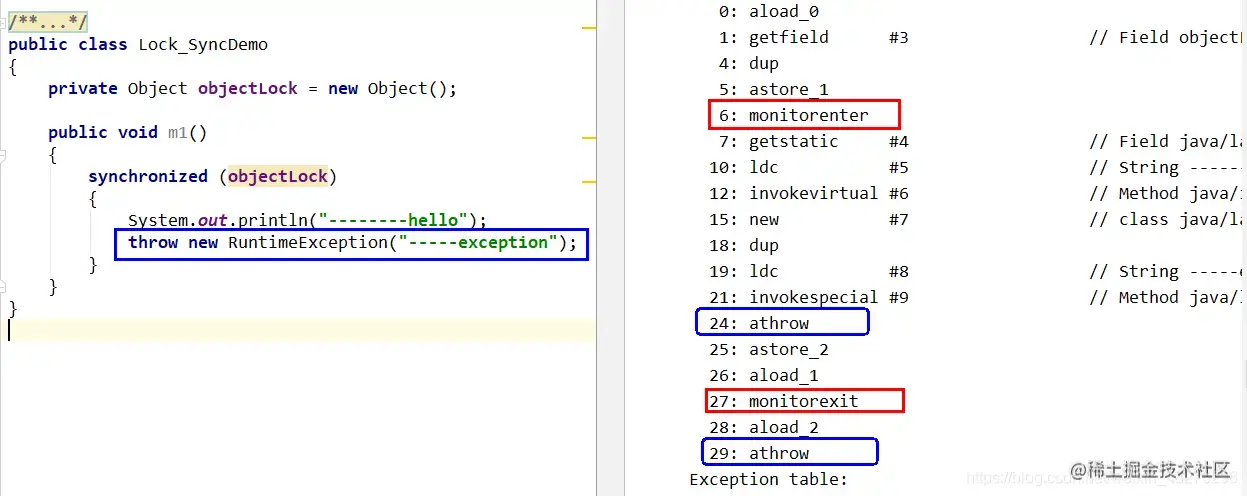The image size is (1247, 496).
Task: Click bytecode line '18: dup'
Action: pos(744,245)
